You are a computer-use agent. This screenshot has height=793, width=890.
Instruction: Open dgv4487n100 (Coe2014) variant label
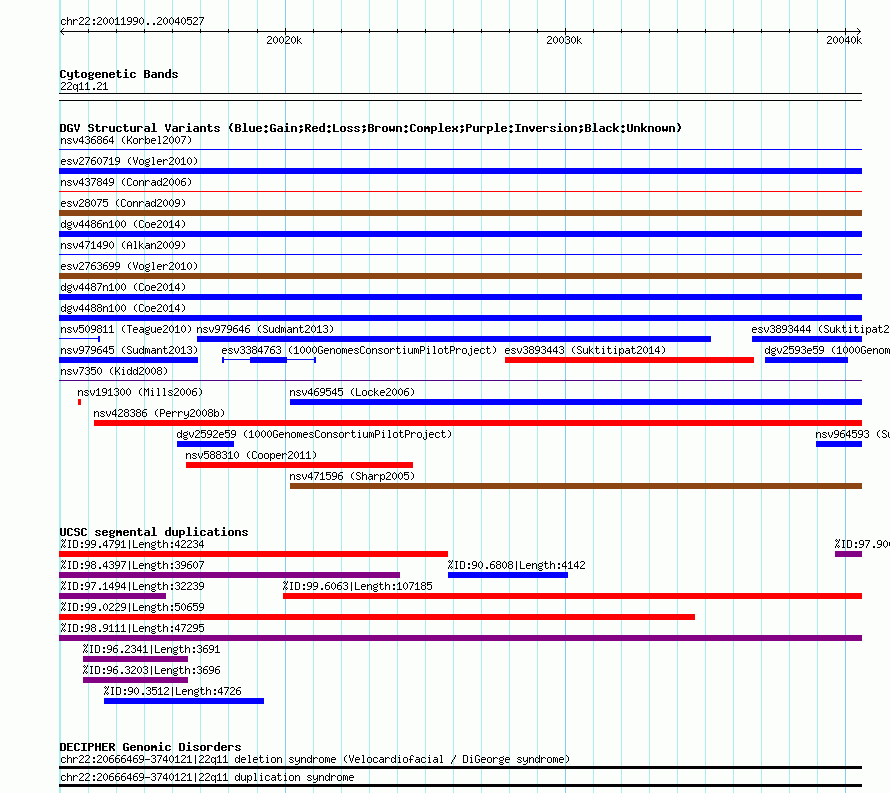[123, 287]
